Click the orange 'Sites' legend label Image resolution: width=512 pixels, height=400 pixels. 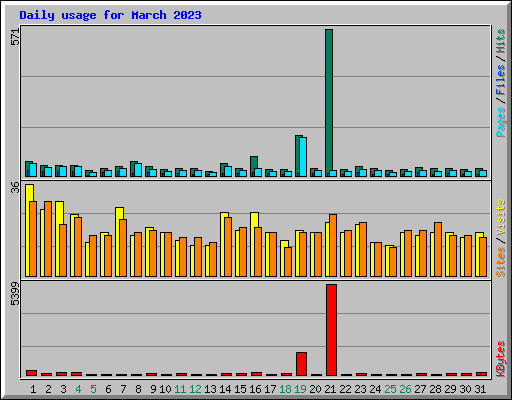click(x=500, y=262)
